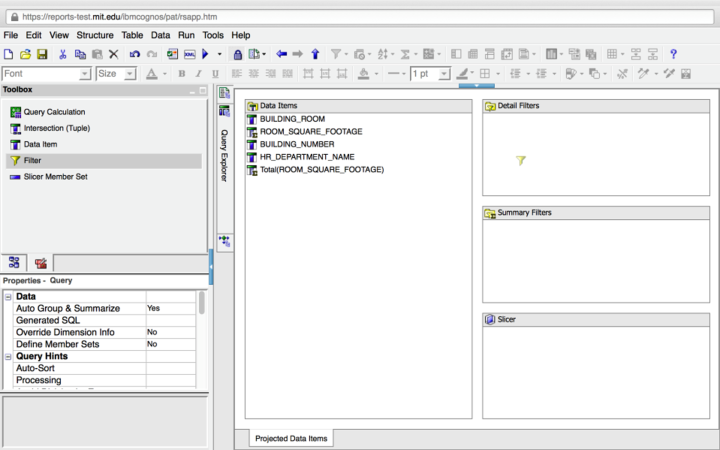Click the Auto Group & Summarize property
This screenshot has width=720, height=450.
coord(67,309)
